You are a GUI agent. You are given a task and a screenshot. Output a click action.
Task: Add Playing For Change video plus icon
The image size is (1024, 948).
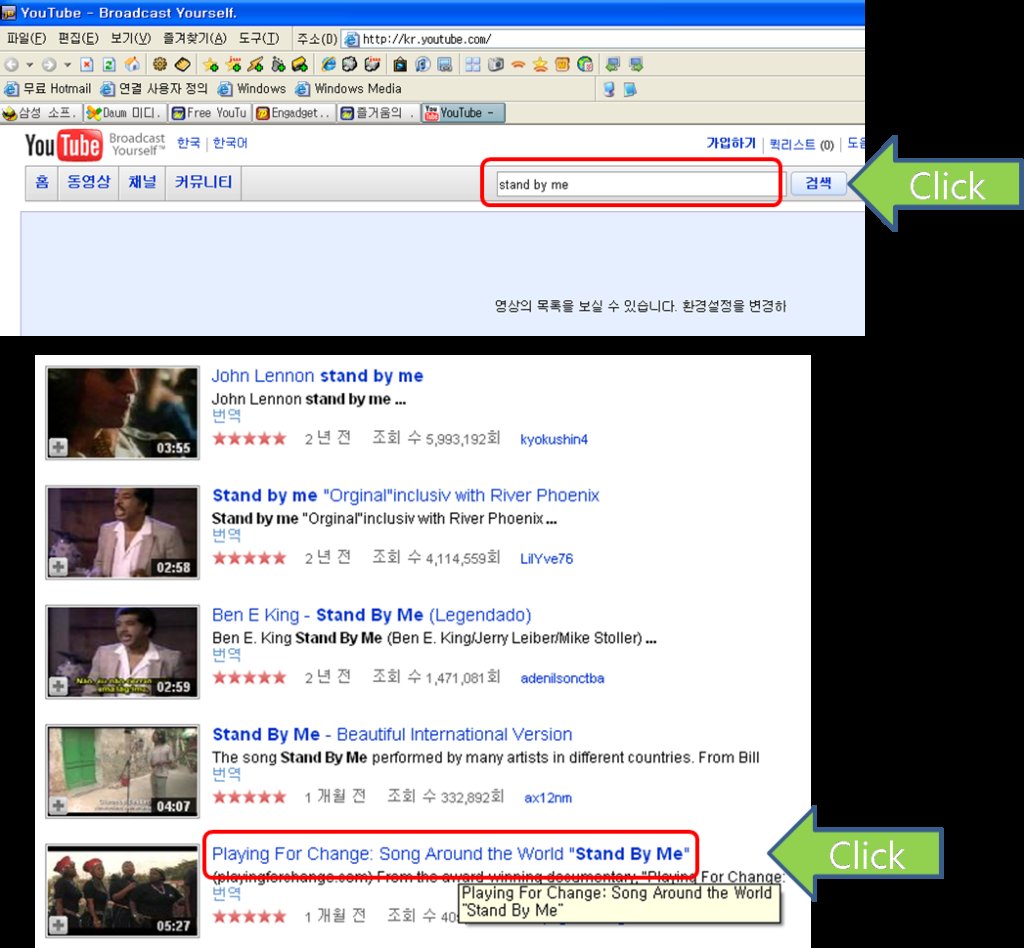click(x=58, y=925)
